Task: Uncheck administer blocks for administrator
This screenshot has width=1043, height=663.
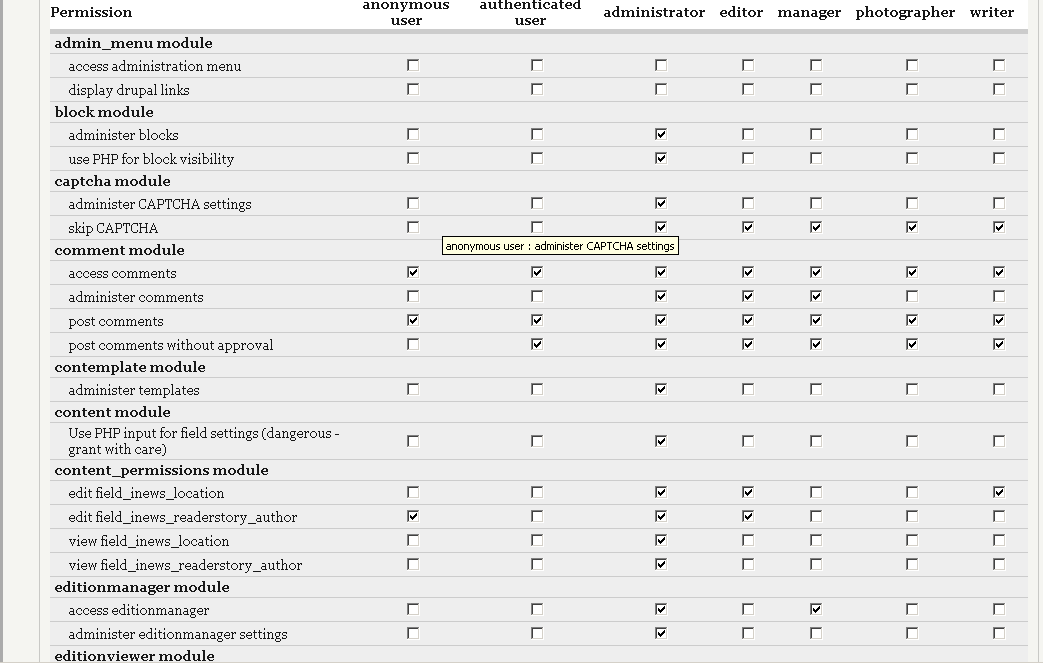Action: coord(661,134)
